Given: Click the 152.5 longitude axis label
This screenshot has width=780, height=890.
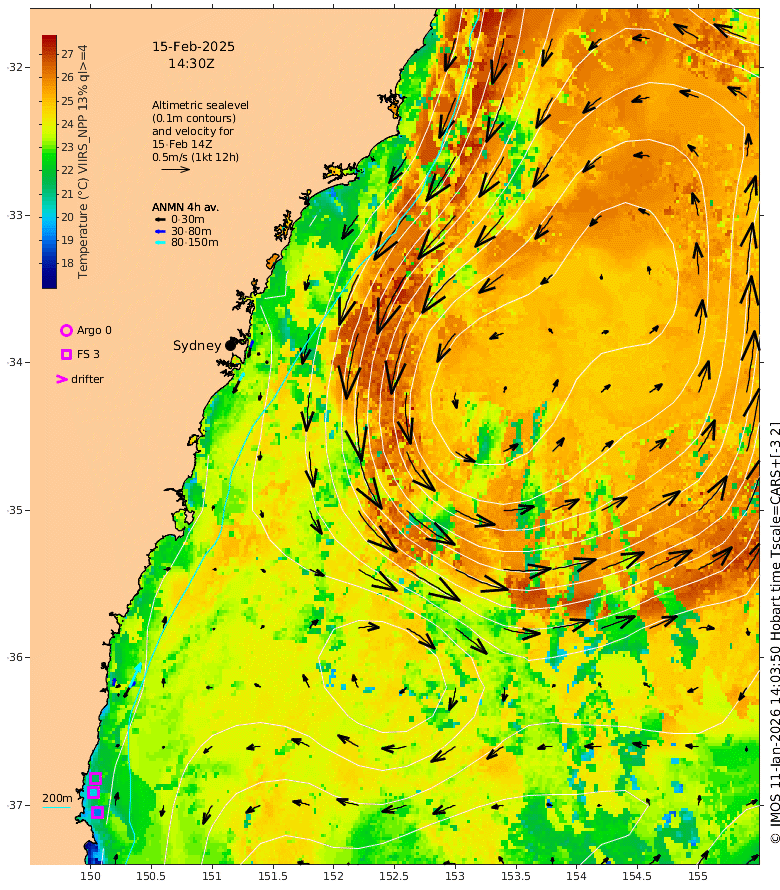Looking at the screenshot, I should click(394, 876).
